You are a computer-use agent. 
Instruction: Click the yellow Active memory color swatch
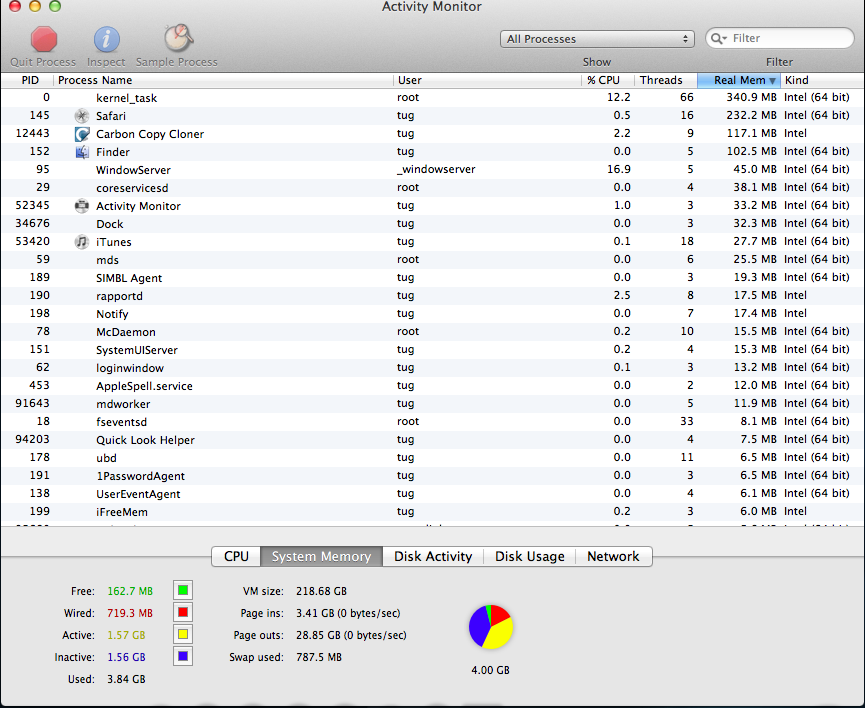point(183,635)
